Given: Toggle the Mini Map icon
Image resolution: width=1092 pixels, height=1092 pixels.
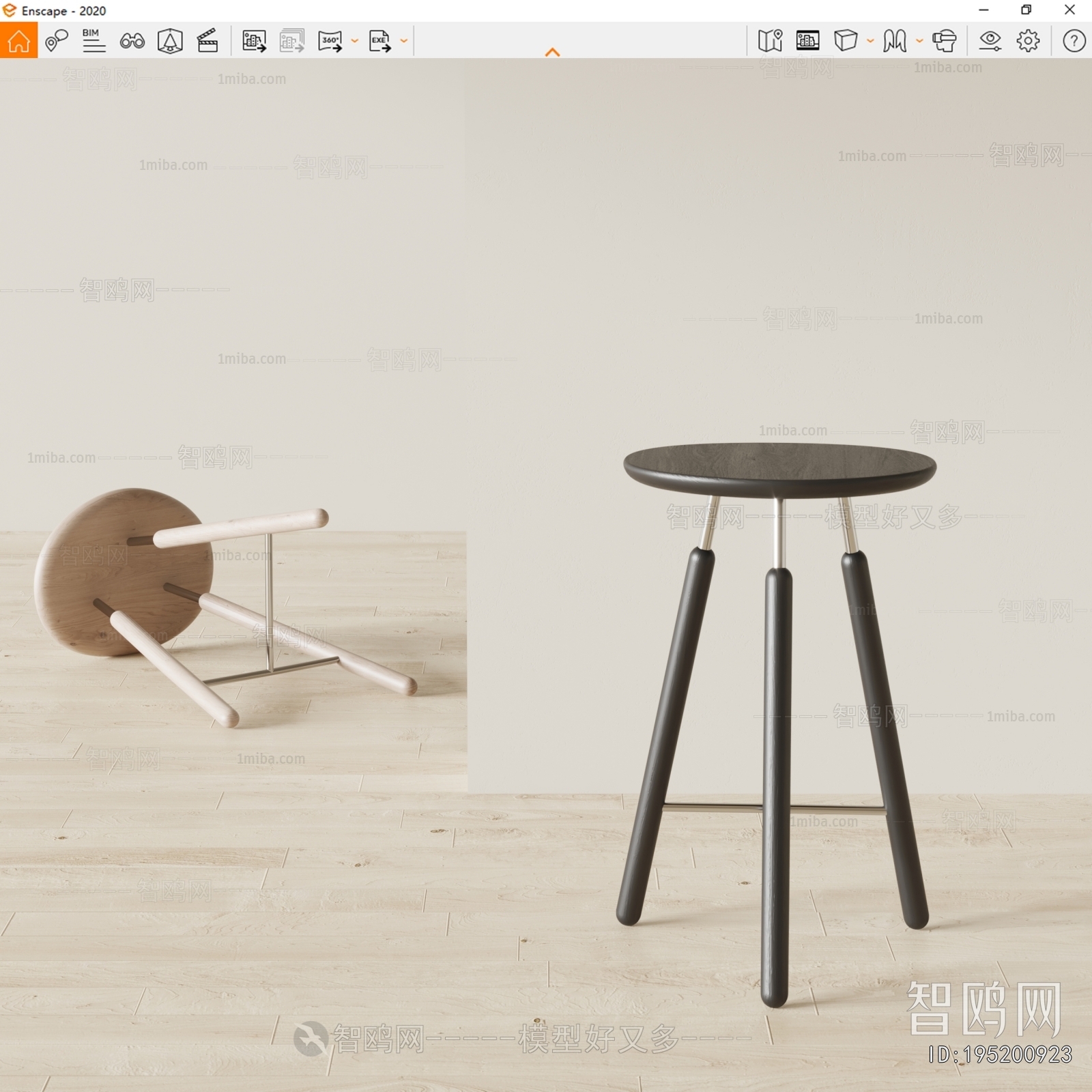Looking at the screenshot, I should (x=770, y=41).
